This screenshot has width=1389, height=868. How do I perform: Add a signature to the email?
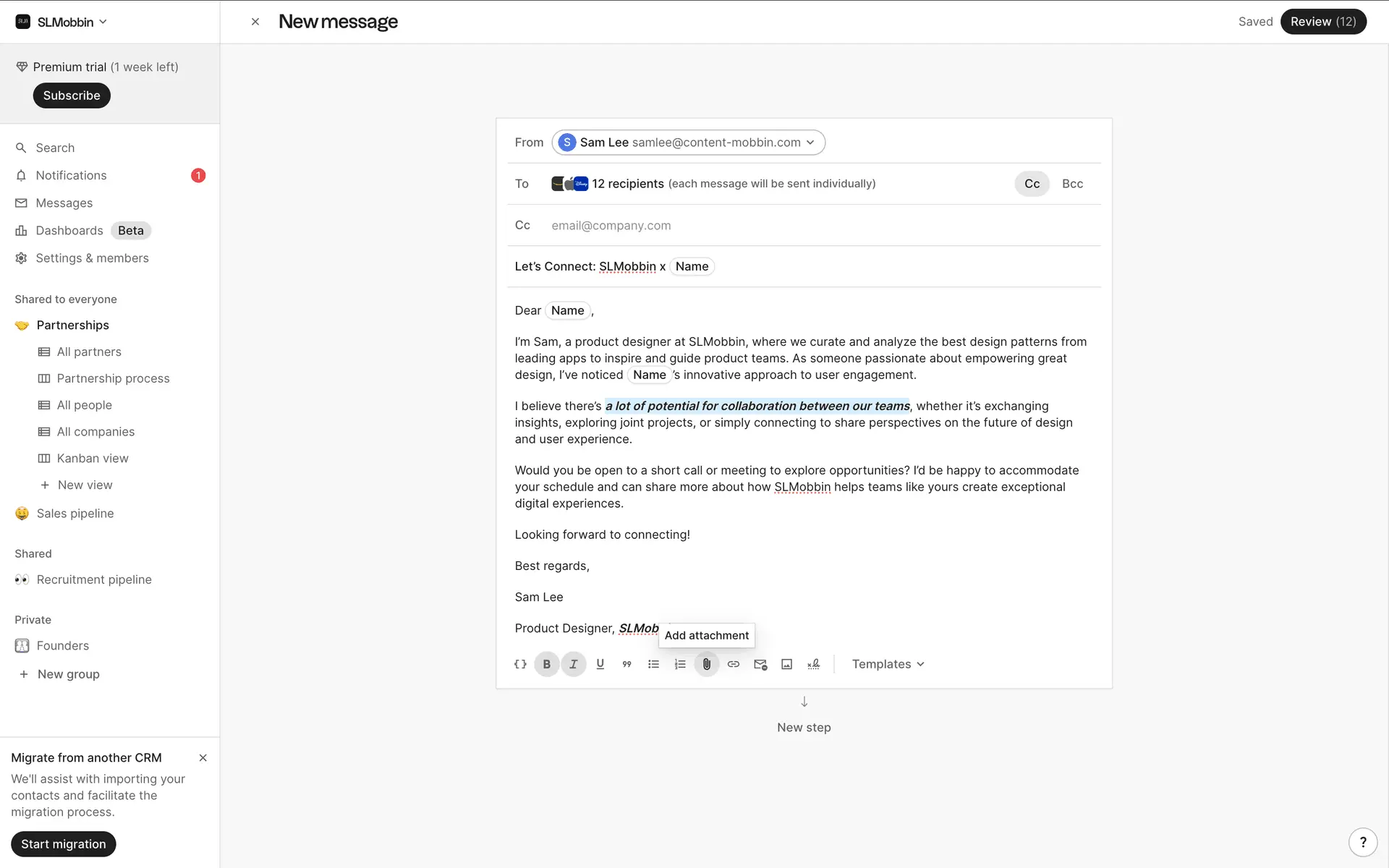[x=813, y=664]
